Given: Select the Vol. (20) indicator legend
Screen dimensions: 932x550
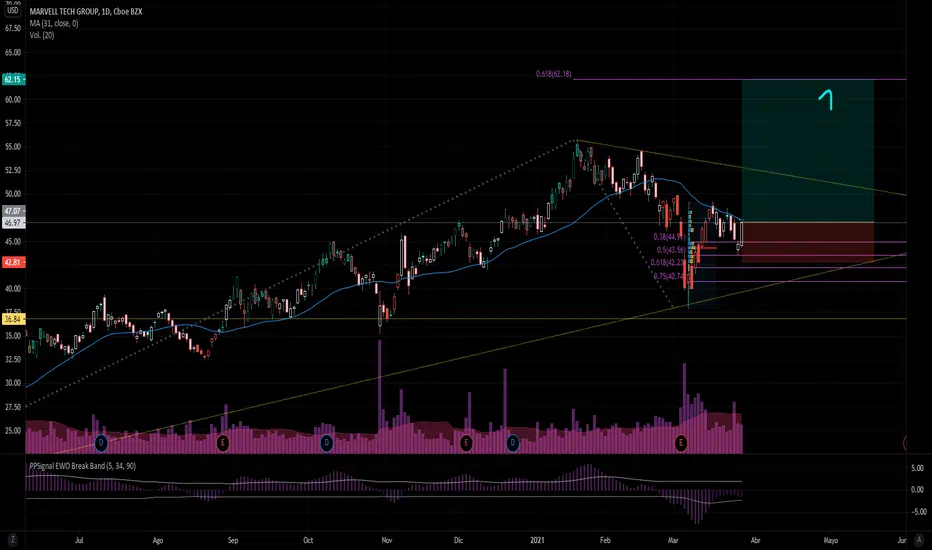Looking at the screenshot, I should pyautogui.click(x=42, y=35).
